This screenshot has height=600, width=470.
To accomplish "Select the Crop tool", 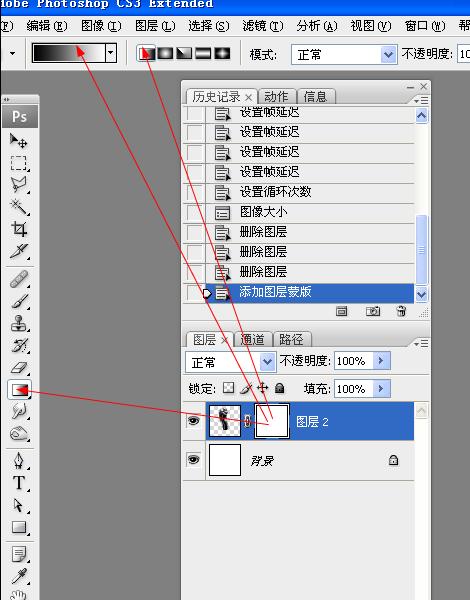I will tap(18, 229).
